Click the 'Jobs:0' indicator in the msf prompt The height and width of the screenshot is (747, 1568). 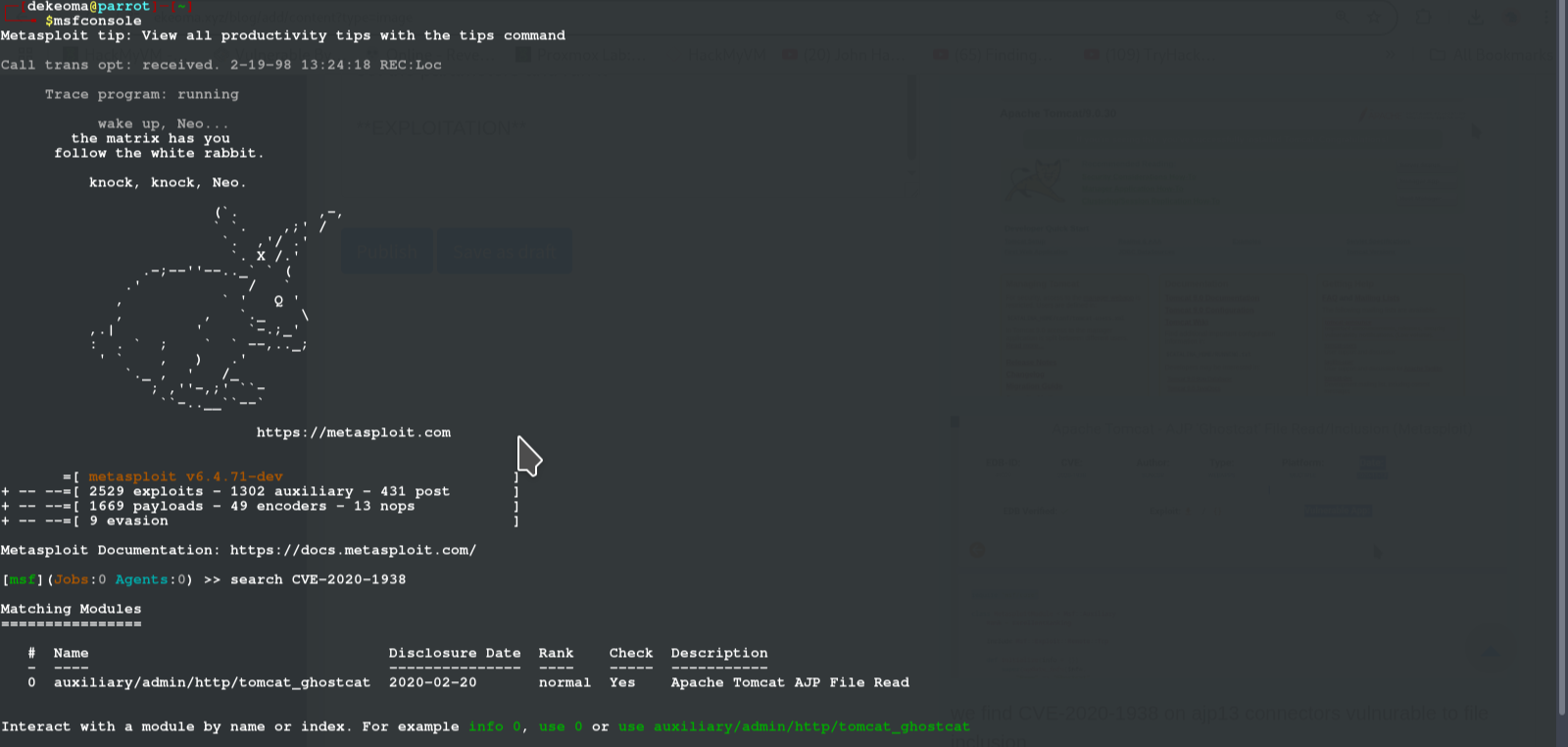click(79, 579)
